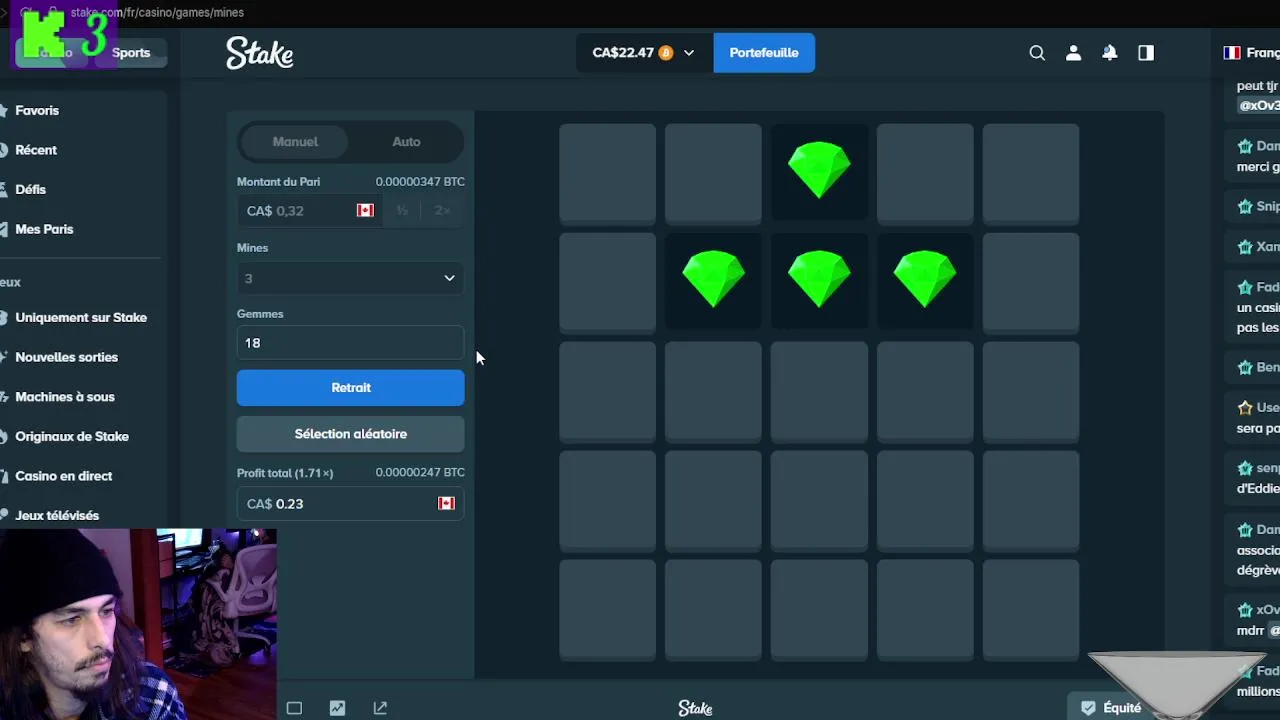The height and width of the screenshot is (720, 1280).
Task: Open Uniquement sur Stake category
Action: 81,317
